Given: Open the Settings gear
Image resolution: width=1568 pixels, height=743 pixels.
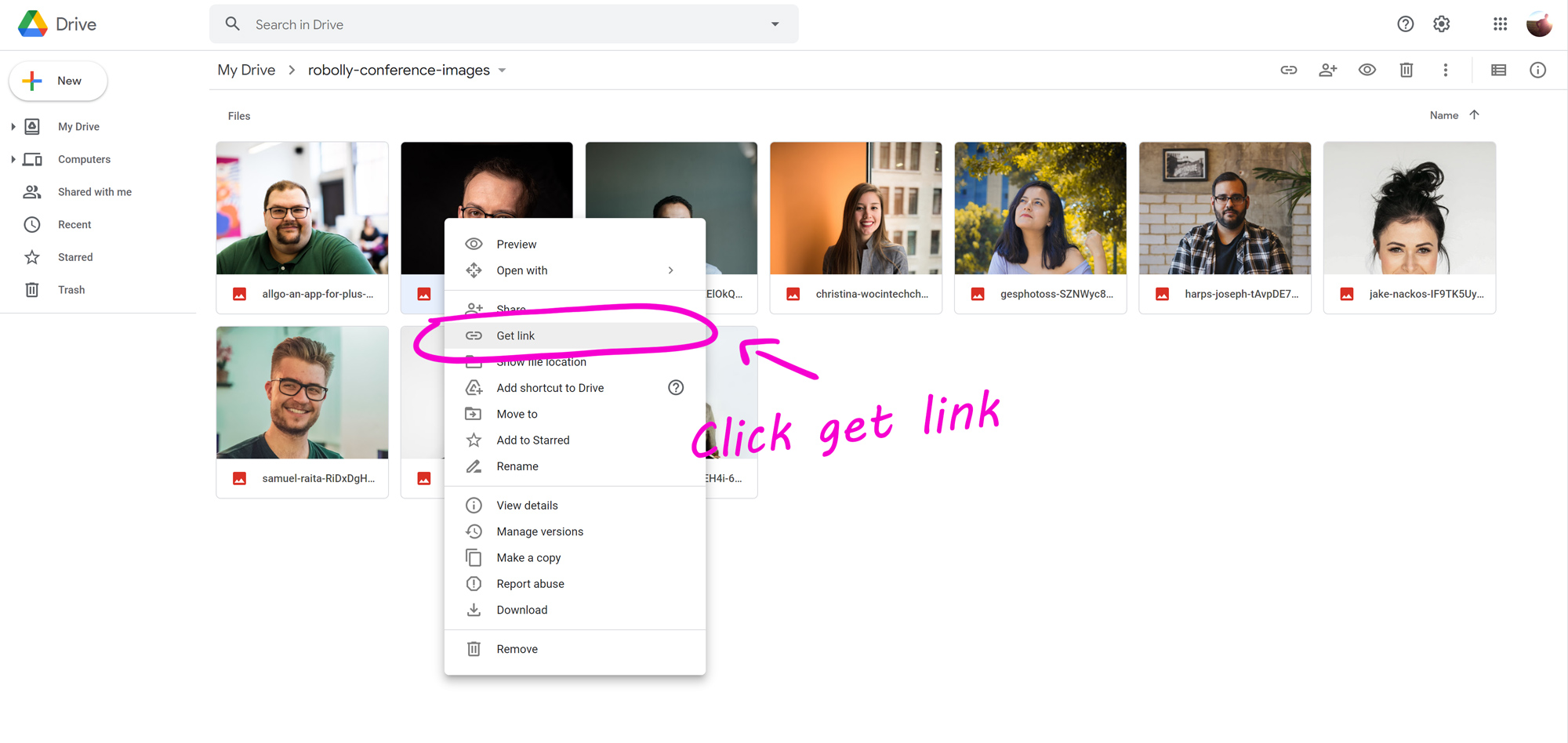Looking at the screenshot, I should click(1441, 24).
